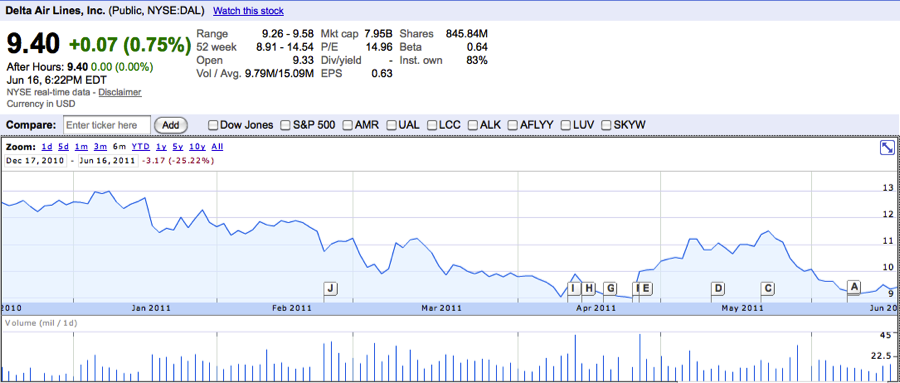Click the Inst. own value 83%

click(476, 60)
